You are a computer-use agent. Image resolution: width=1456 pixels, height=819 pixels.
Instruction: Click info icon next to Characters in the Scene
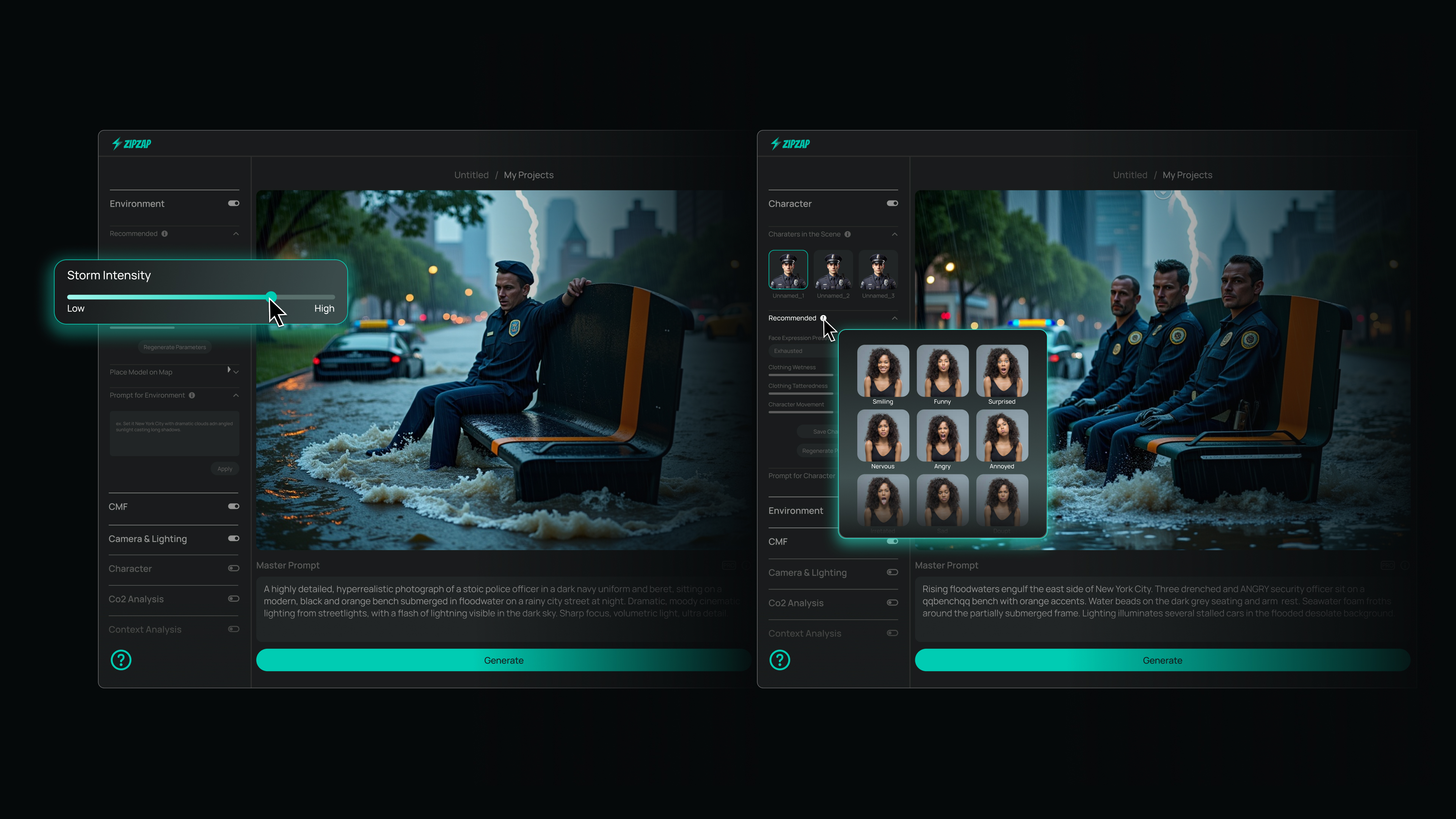(x=847, y=234)
